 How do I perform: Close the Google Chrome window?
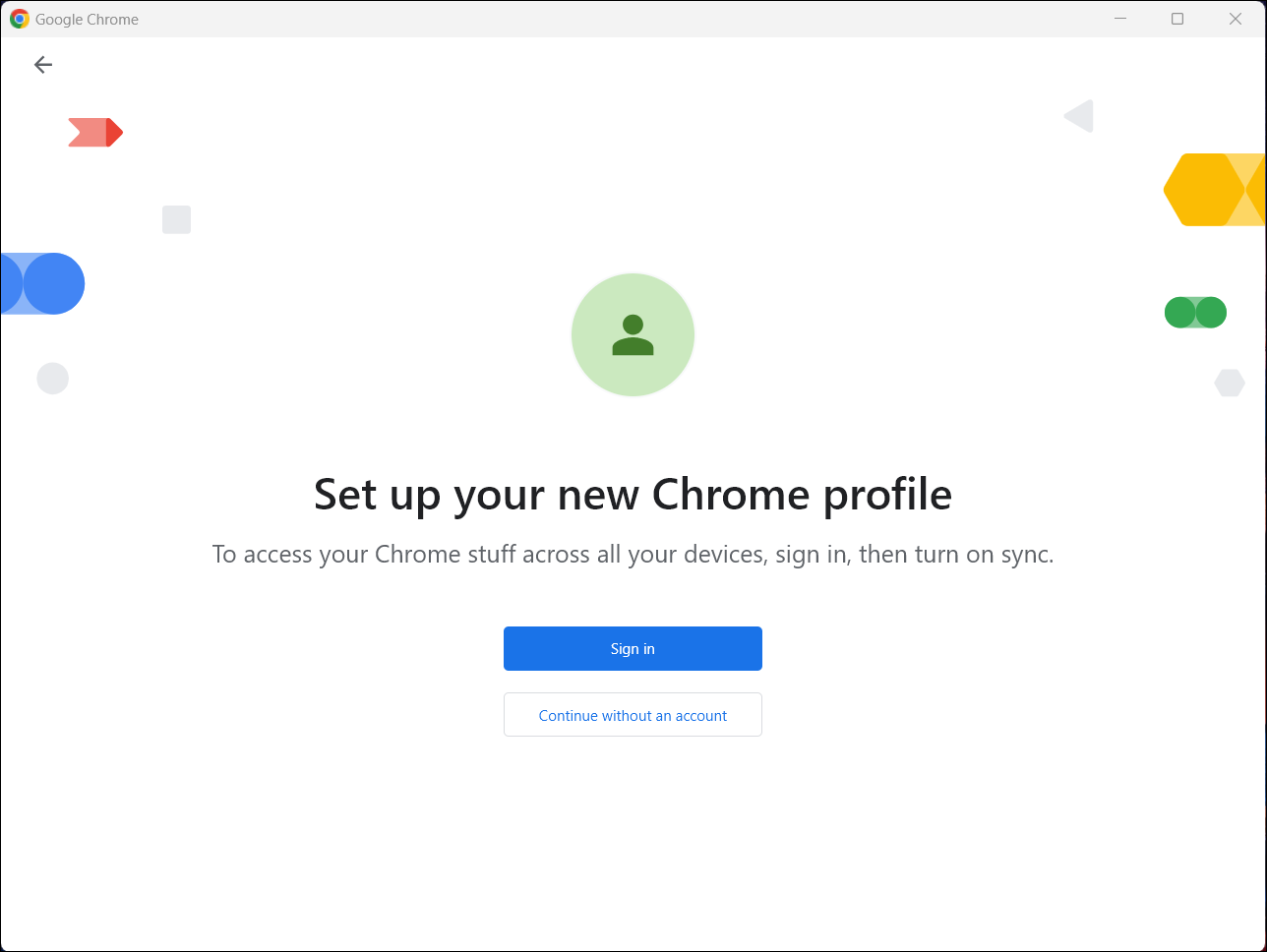[1235, 18]
